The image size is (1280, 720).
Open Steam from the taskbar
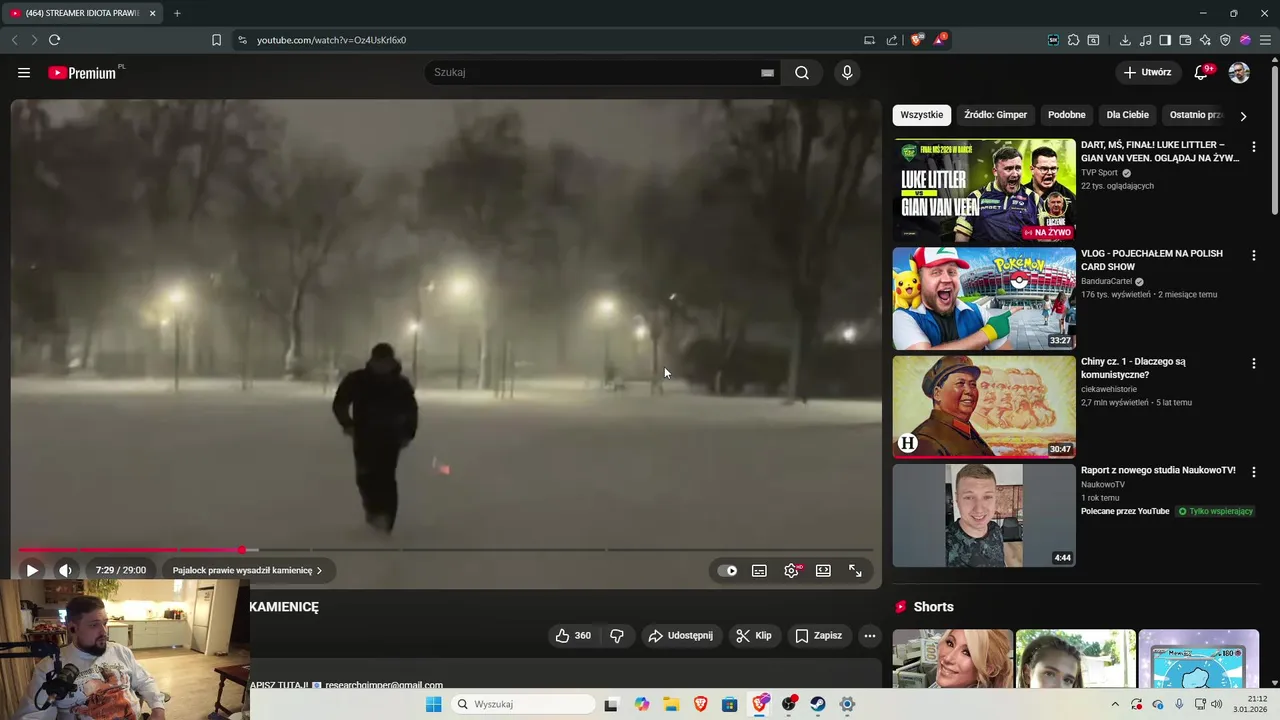[x=817, y=704]
